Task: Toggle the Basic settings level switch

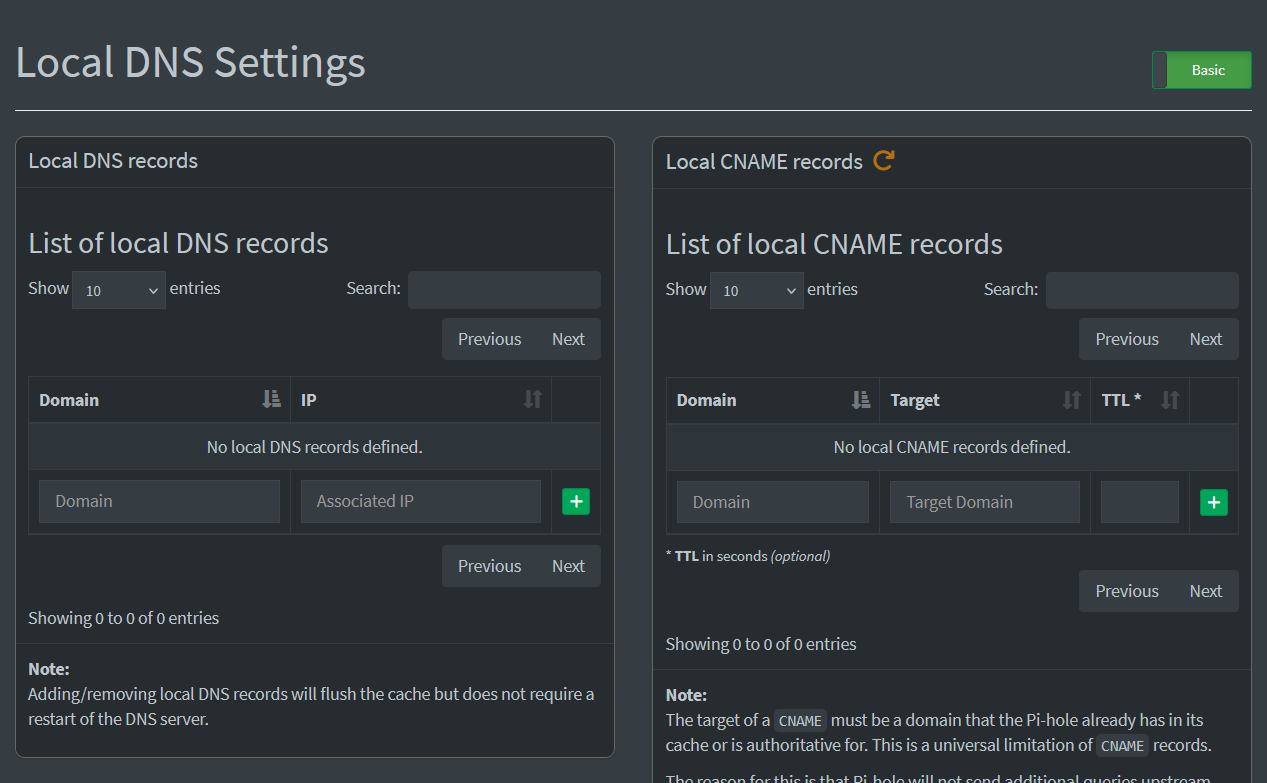Action: tap(1201, 70)
